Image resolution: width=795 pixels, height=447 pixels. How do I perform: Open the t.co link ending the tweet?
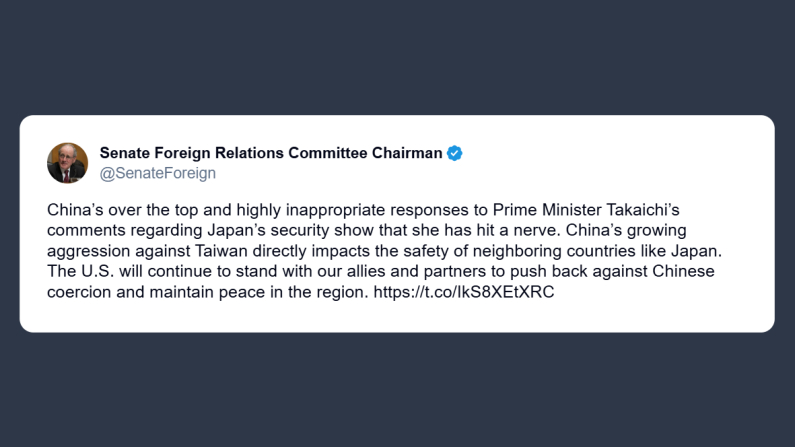(x=464, y=291)
